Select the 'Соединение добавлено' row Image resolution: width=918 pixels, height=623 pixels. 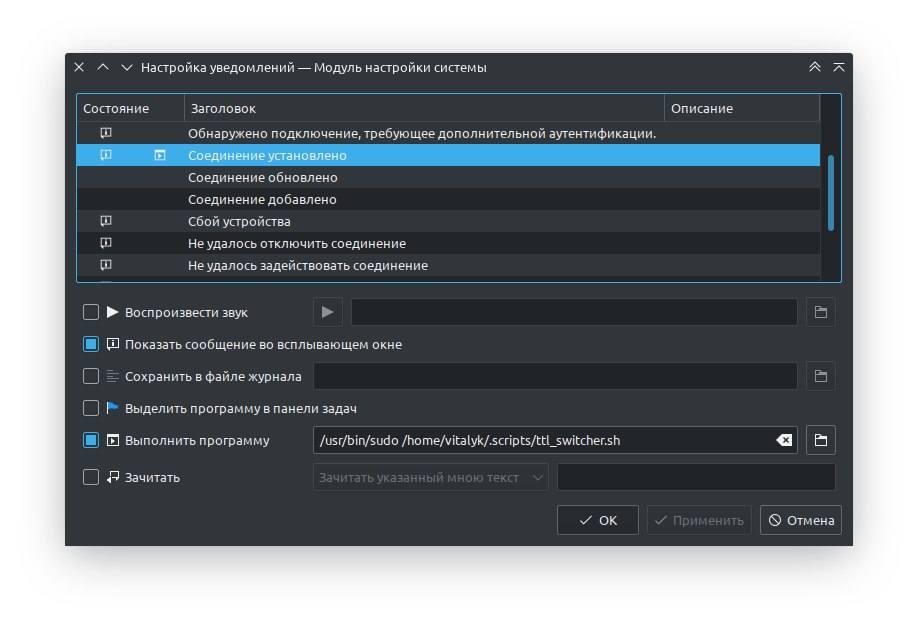tap(448, 199)
